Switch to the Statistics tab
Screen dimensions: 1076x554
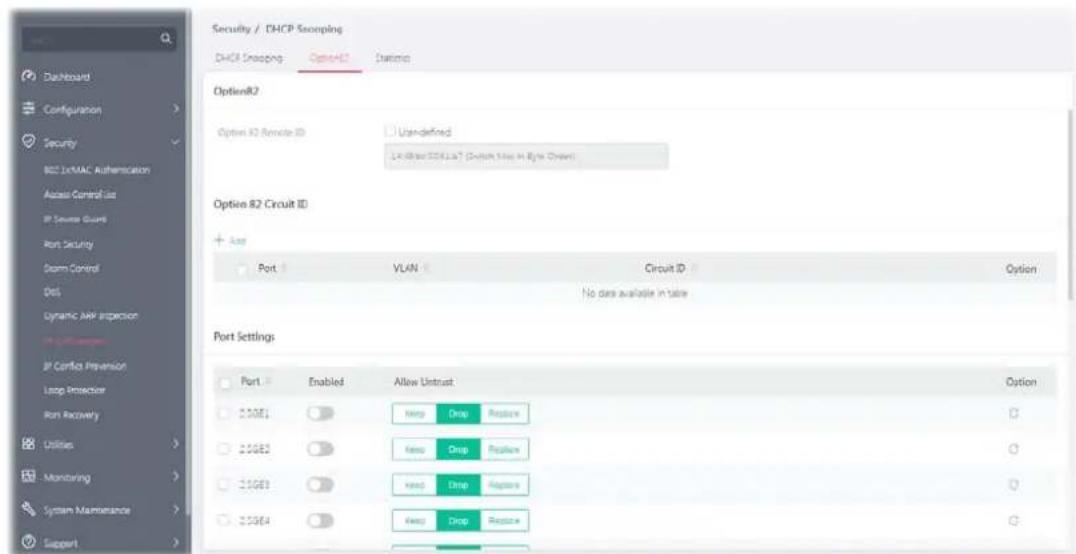point(394,60)
